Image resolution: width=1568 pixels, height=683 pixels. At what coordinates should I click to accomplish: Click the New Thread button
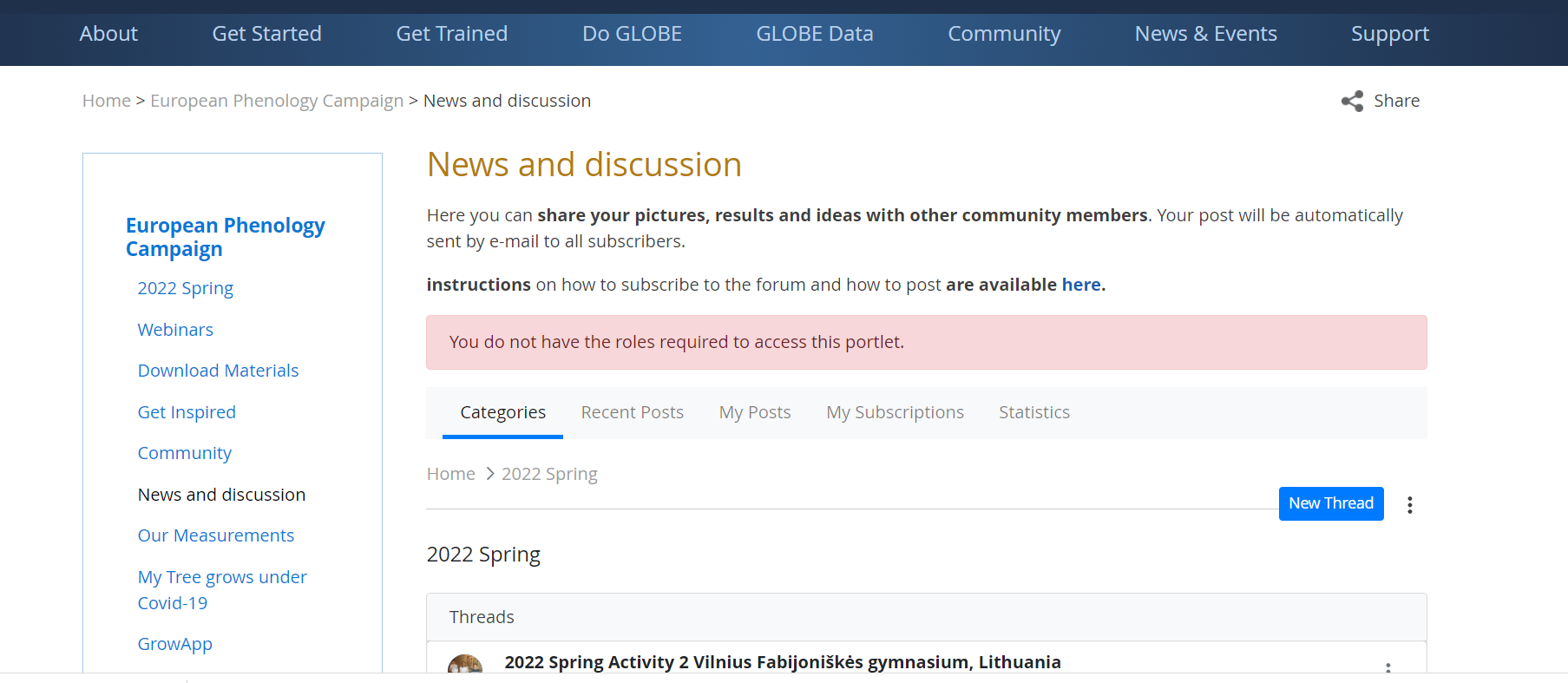(1330, 503)
